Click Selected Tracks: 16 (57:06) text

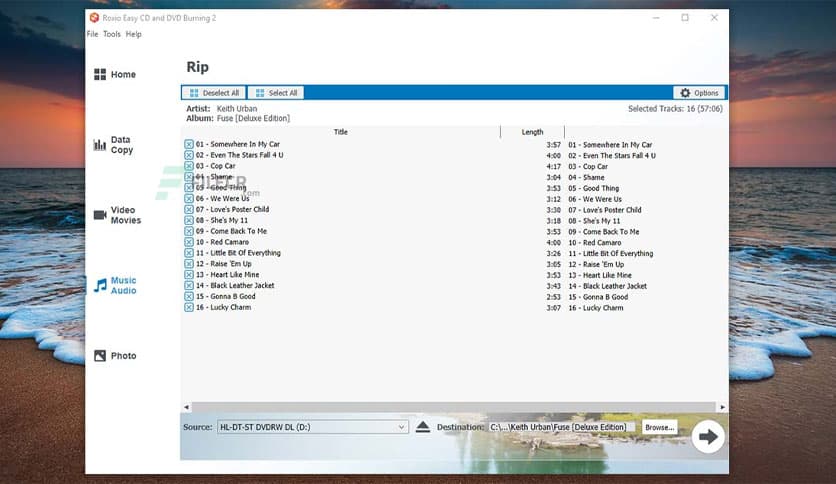tap(675, 108)
